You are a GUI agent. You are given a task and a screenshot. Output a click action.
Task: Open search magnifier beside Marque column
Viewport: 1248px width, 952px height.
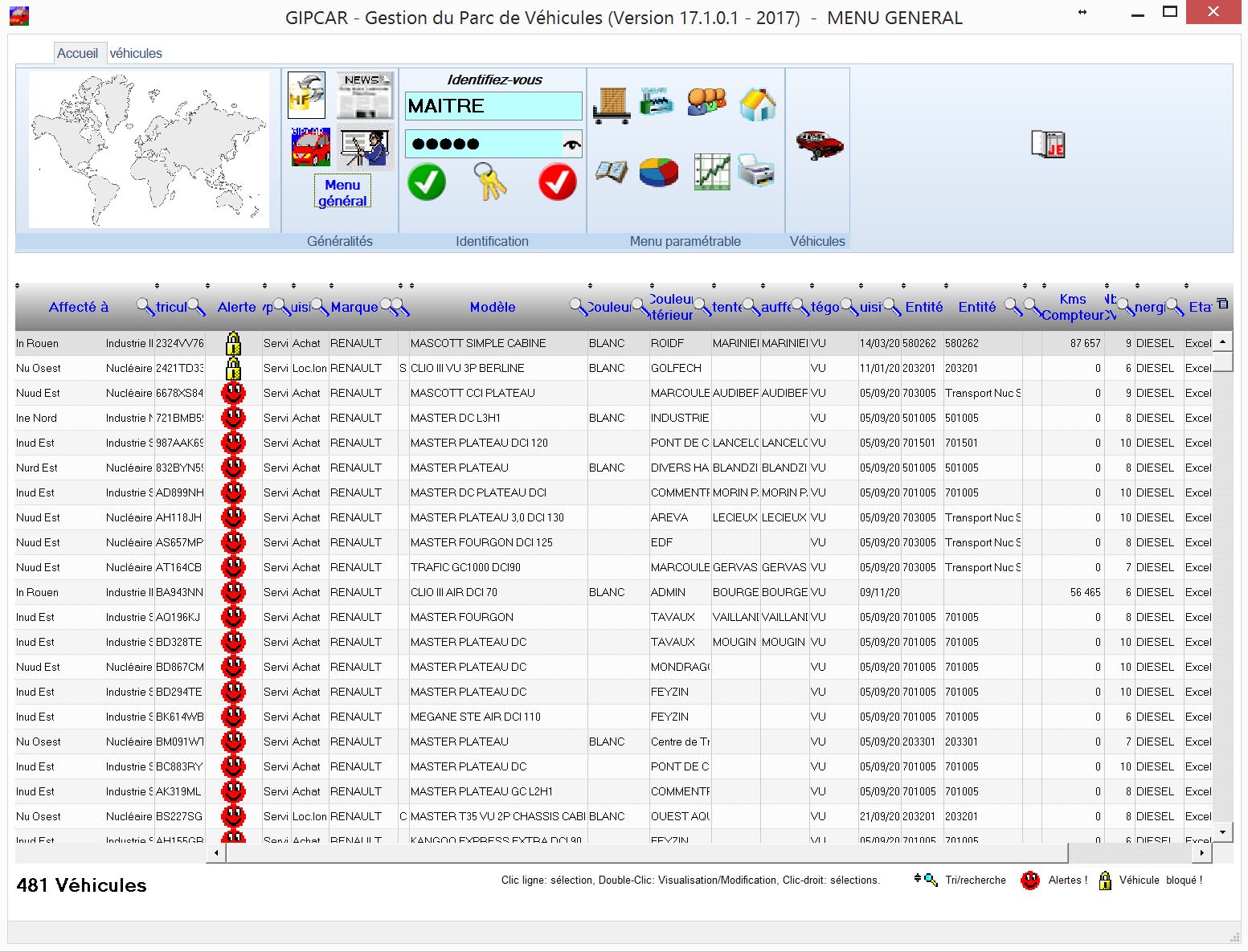pos(389,306)
